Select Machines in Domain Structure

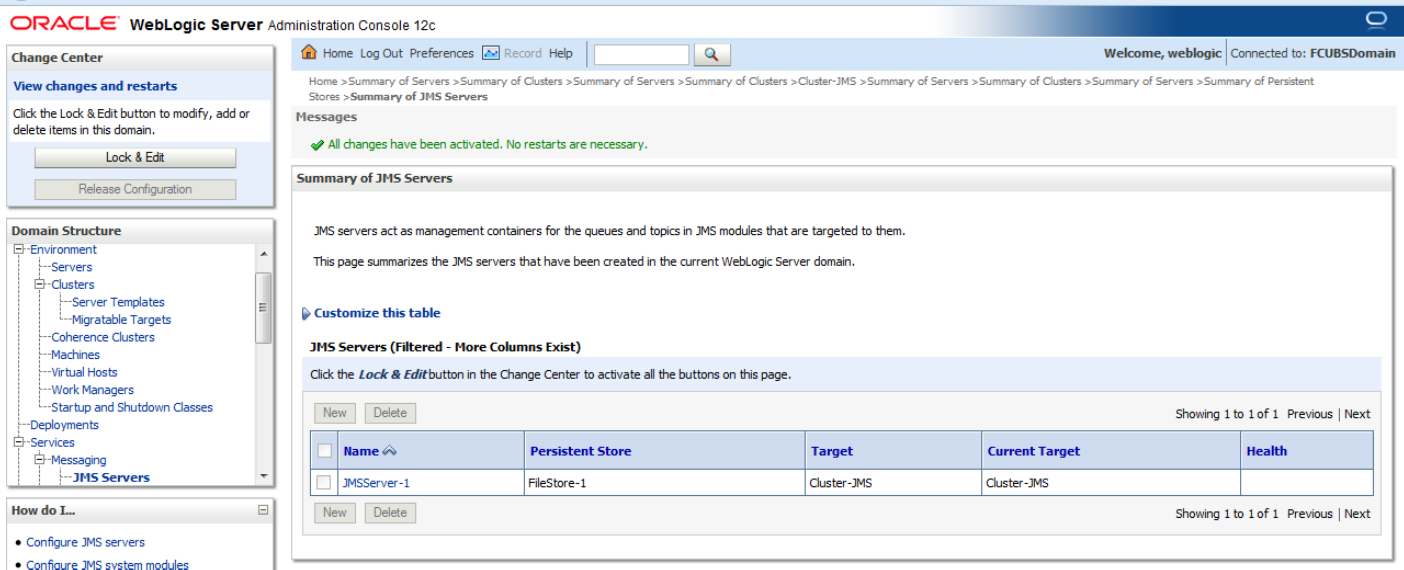click(75, 355)
